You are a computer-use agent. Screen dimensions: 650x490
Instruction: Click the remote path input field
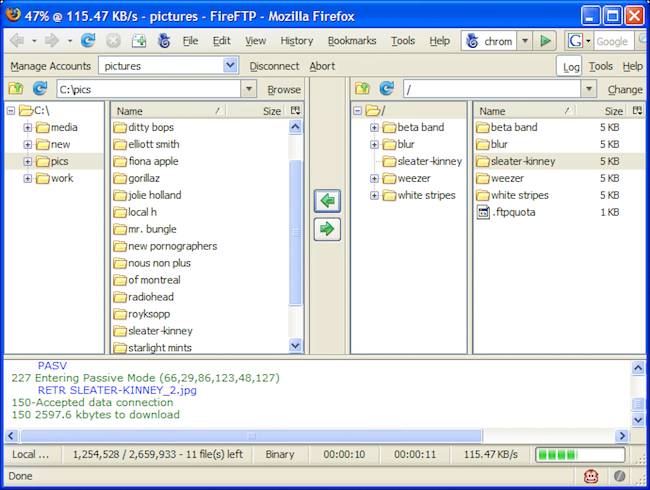click(x=492, y=89)
